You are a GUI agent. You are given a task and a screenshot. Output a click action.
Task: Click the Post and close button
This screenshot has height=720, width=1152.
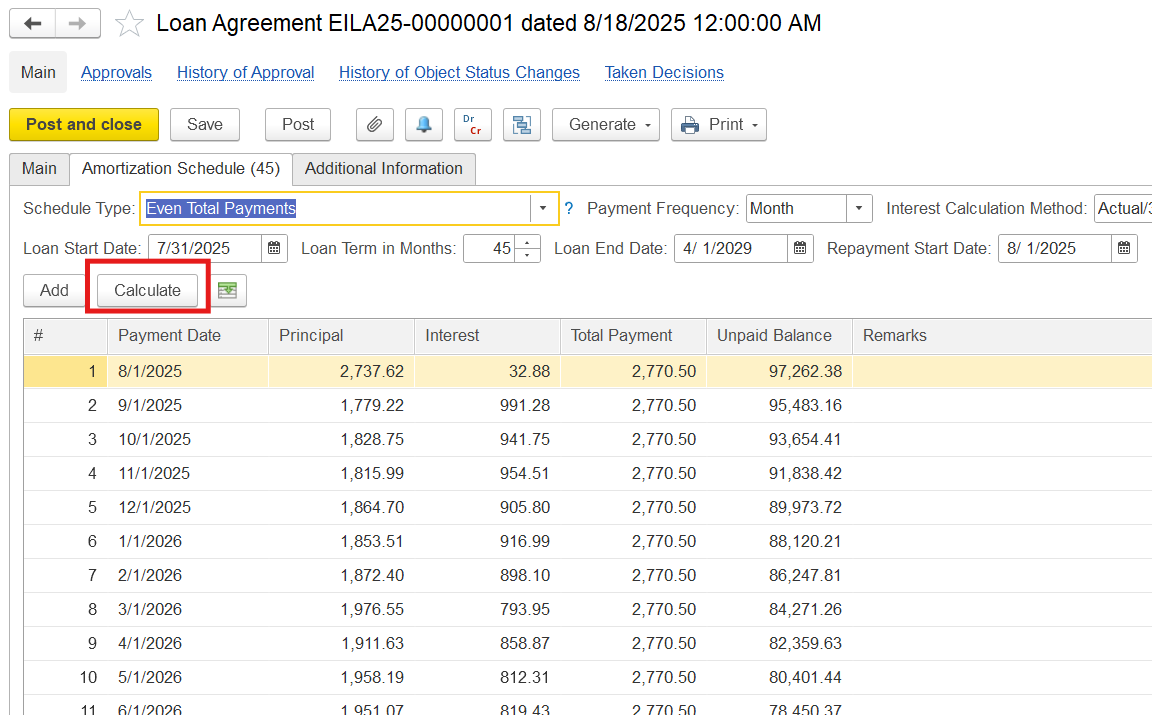click(84, 125)
